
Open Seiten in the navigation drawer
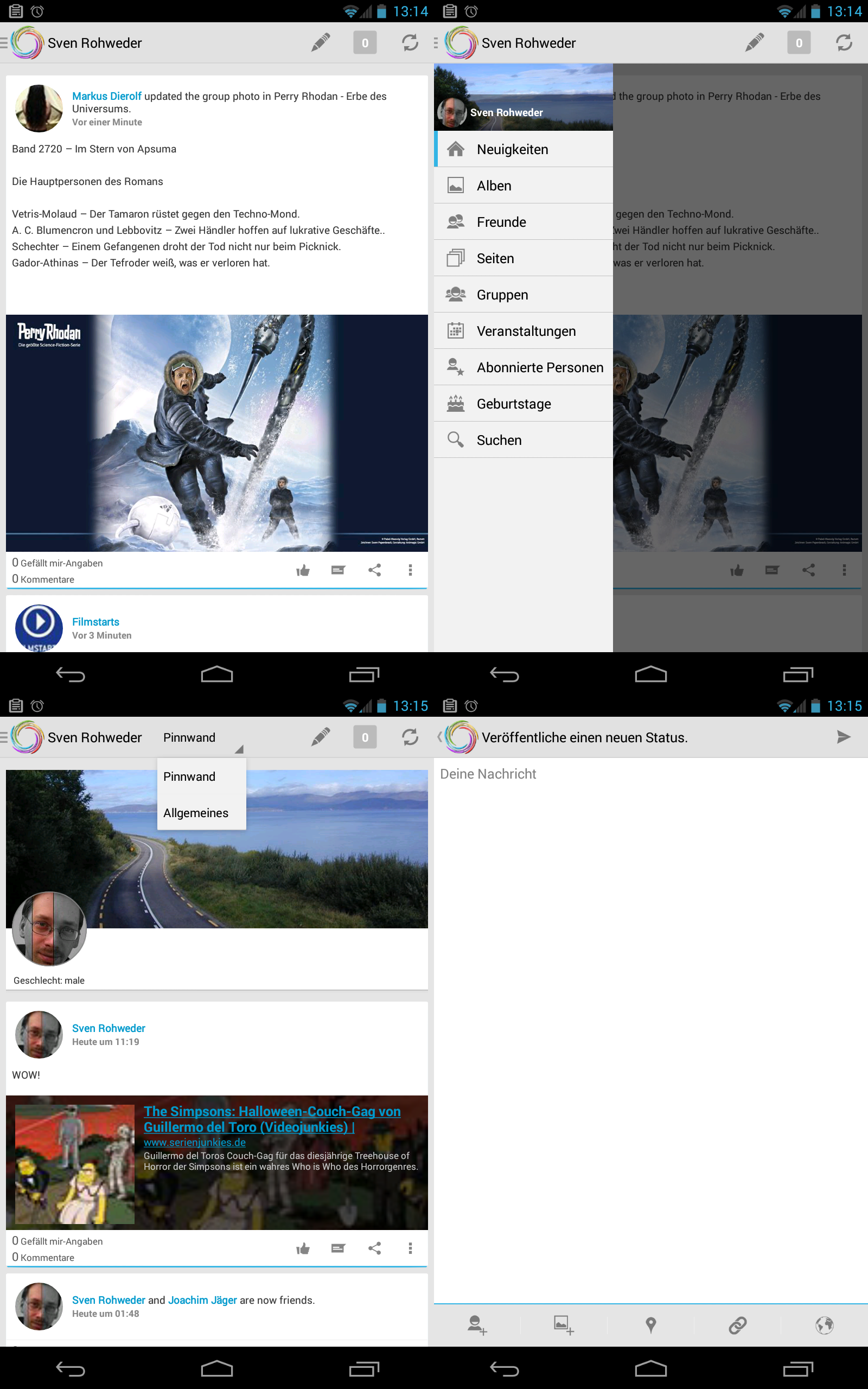click(x=523, y=258)
